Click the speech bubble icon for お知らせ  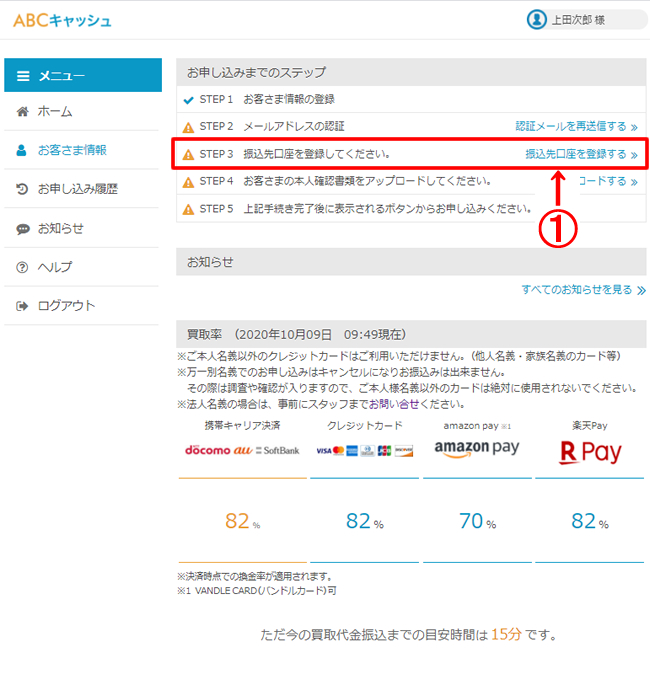(x=22, y=228)
